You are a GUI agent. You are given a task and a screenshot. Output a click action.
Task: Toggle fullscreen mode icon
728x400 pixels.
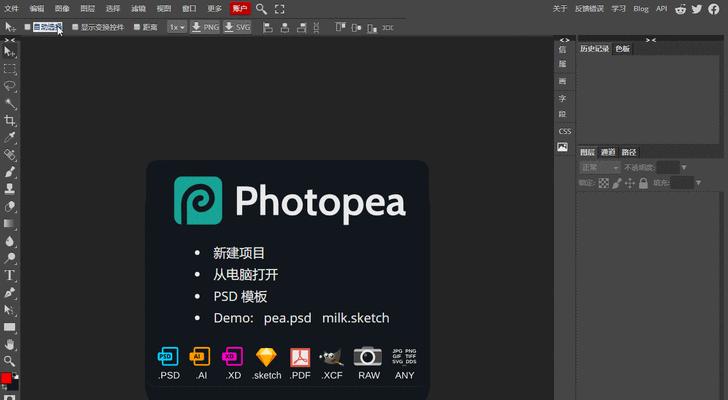pyautogui.click(x=280, y=9)
